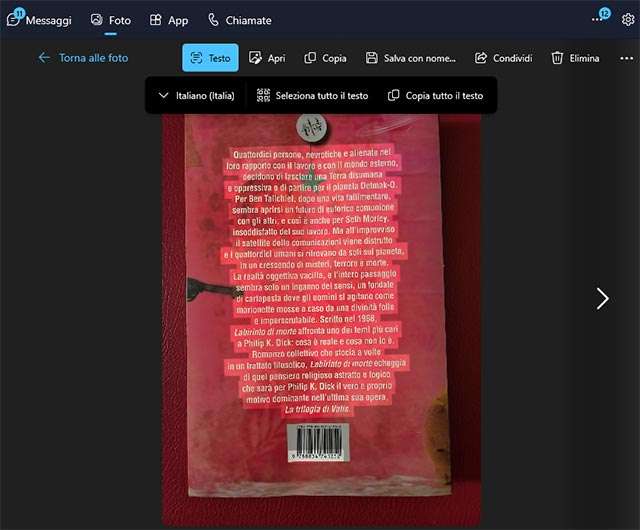Open the Messaggi tab
This screenshot has width=640, height=530.
click(x=39, y=20)
